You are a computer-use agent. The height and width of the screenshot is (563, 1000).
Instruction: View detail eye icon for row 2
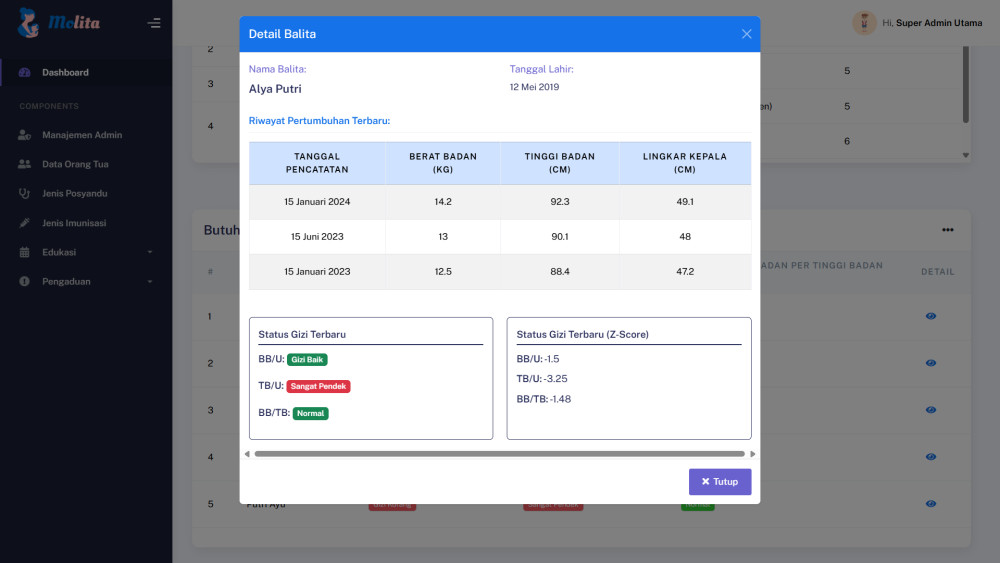(x=930, y=363)
